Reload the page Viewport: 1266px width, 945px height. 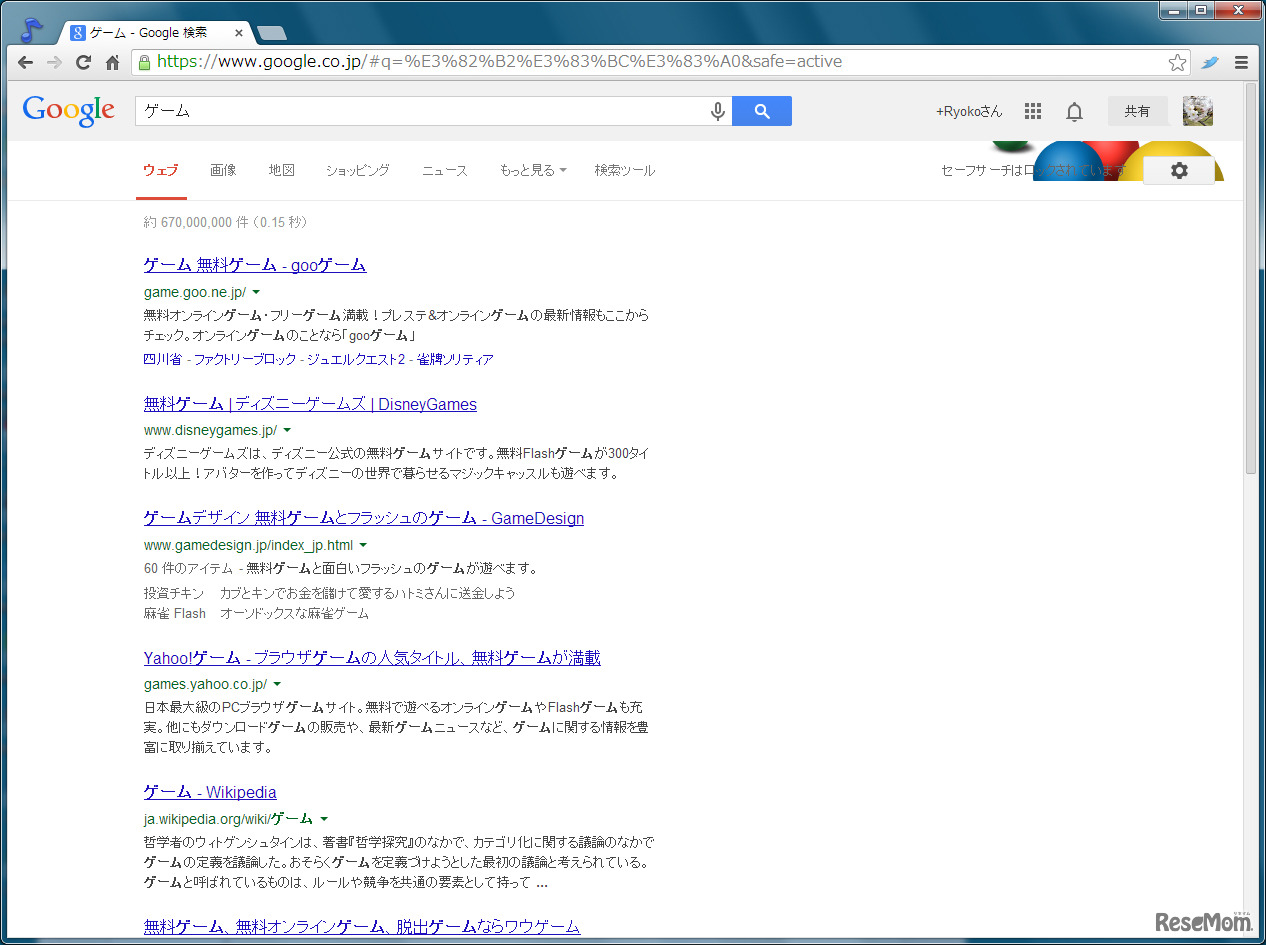click(x=84, y=62)
